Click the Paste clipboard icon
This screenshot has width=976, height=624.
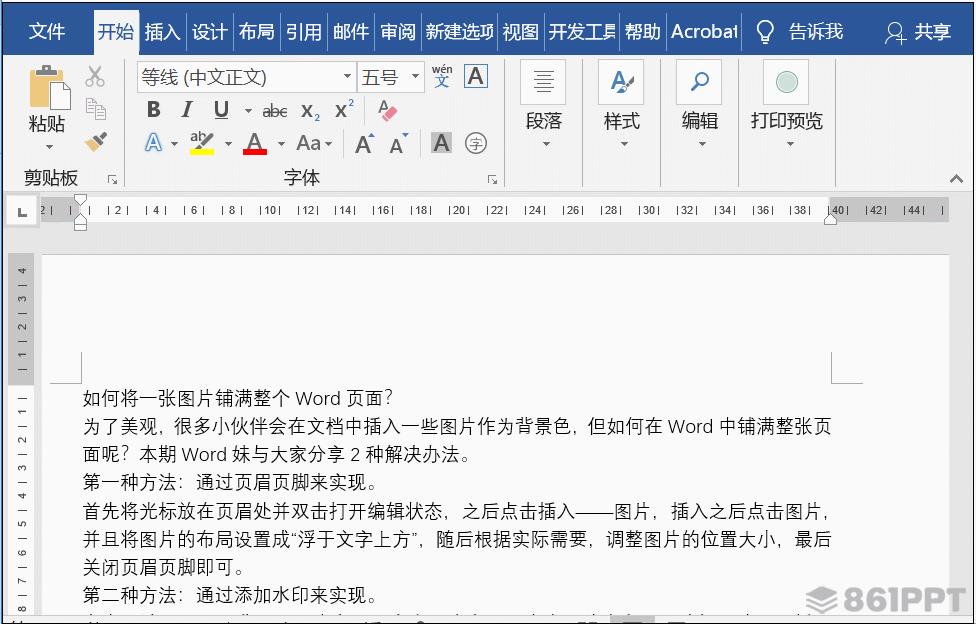[x=49, y=87]
